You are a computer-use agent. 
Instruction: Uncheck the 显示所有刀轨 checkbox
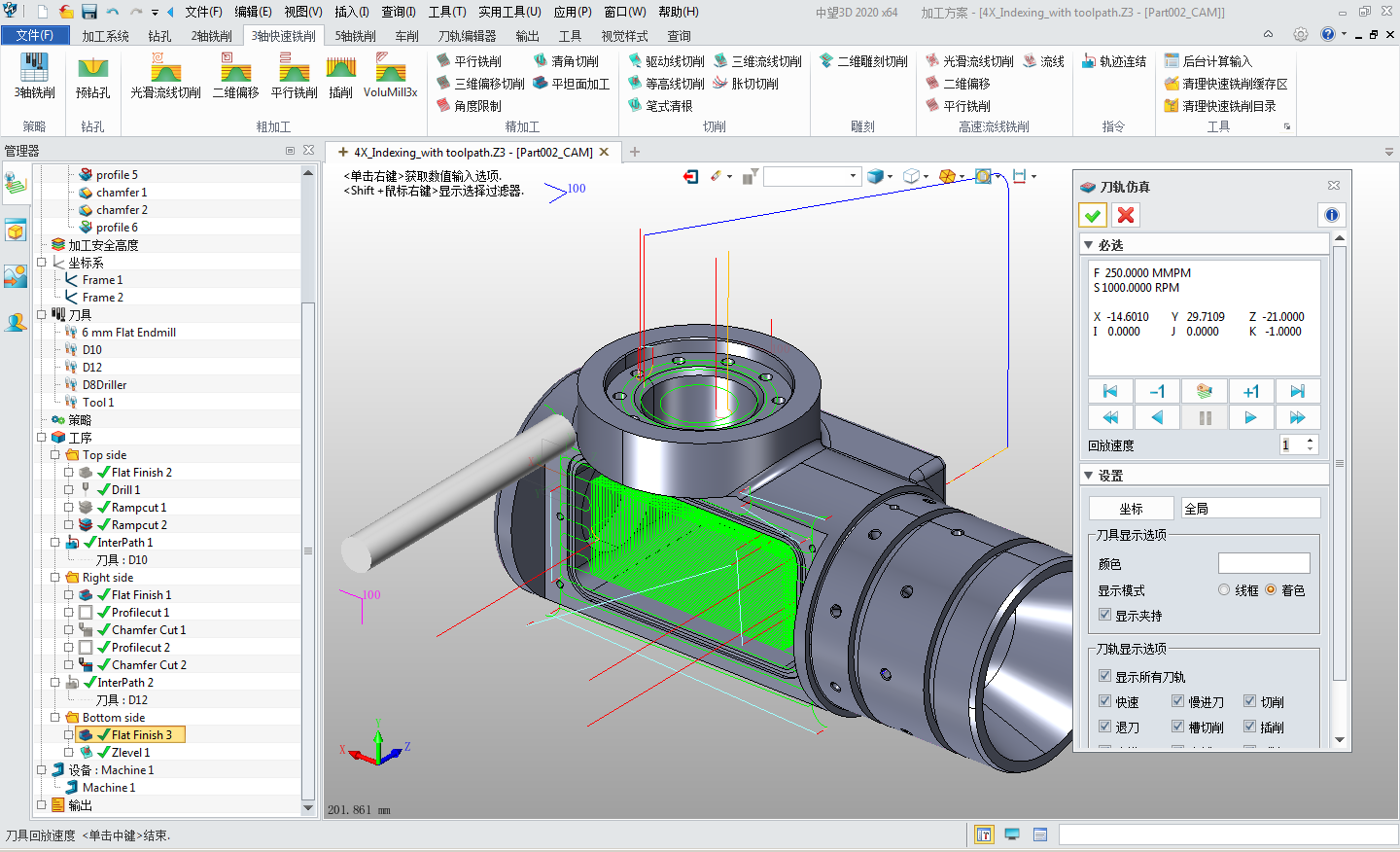coord(1104,676)
